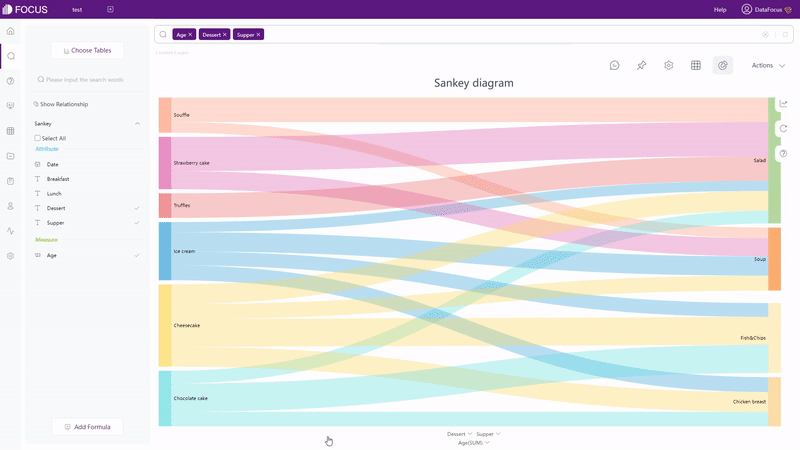Focus the main search bar

click(473, 35)
